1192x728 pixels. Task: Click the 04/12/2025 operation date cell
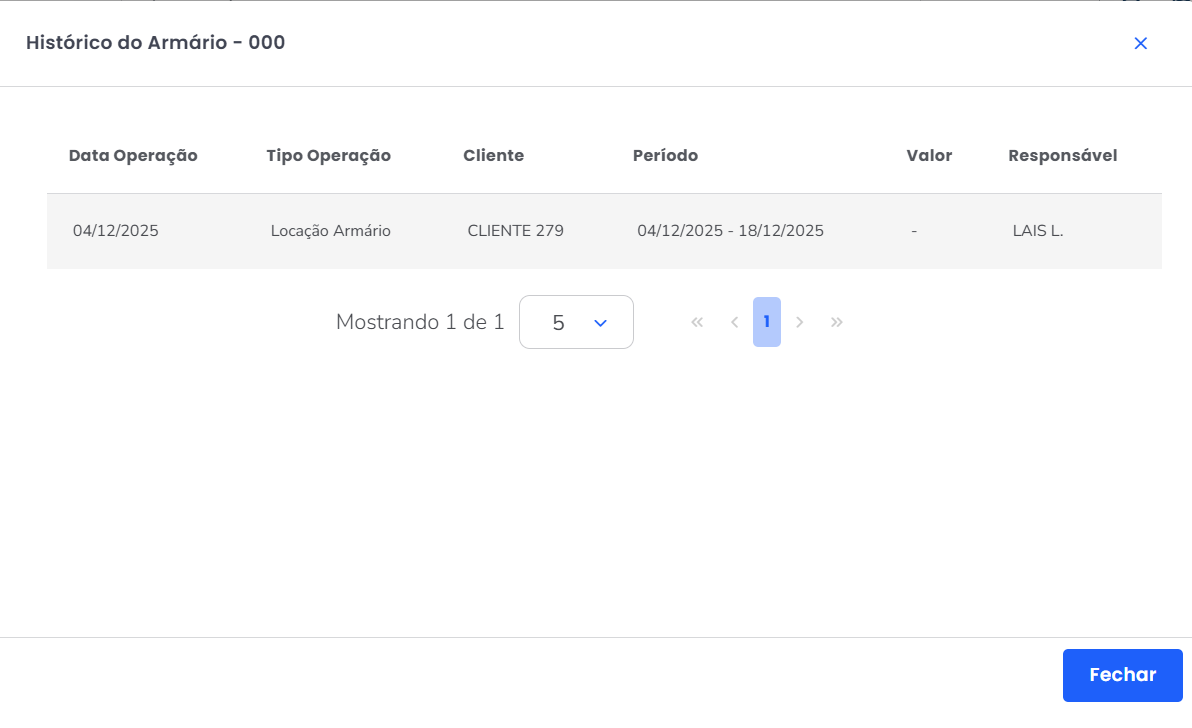[x=116, y=231]
